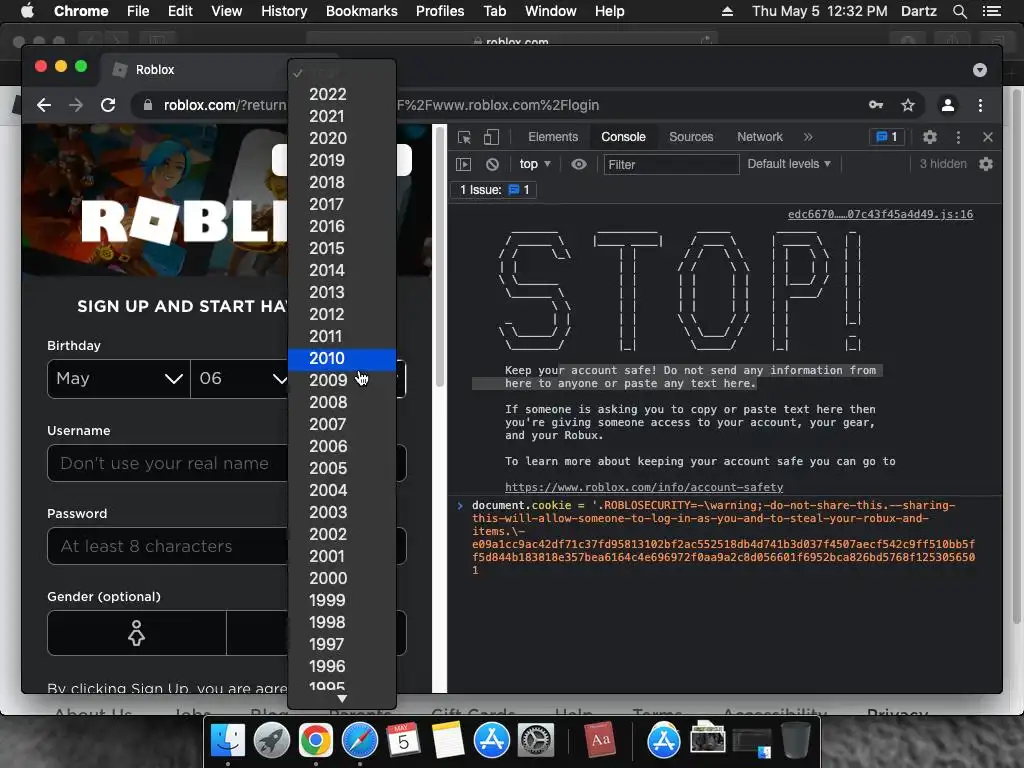Switch to the Elements tab

[x=553, y=137]
